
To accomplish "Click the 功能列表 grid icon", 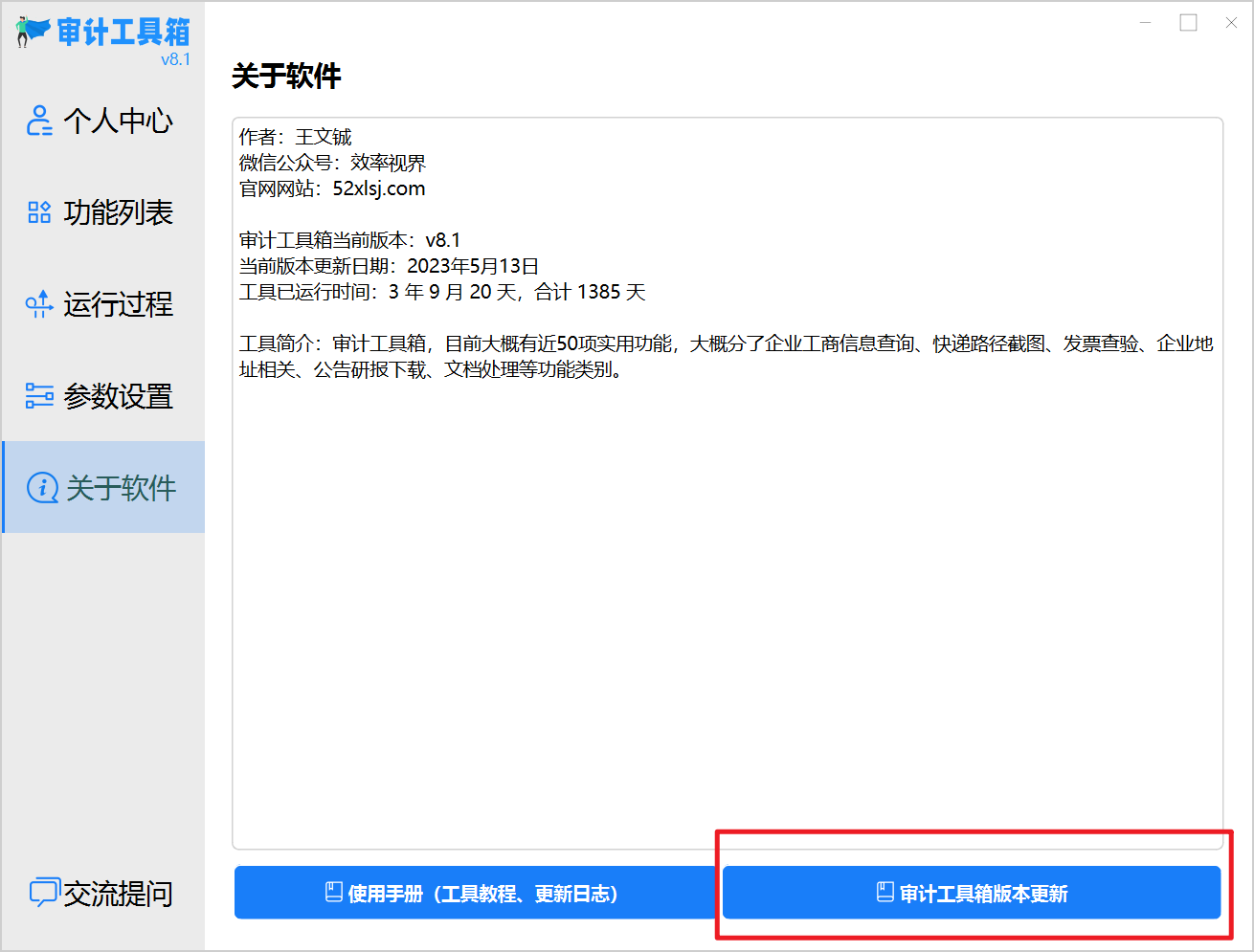I will coord(38,212).
